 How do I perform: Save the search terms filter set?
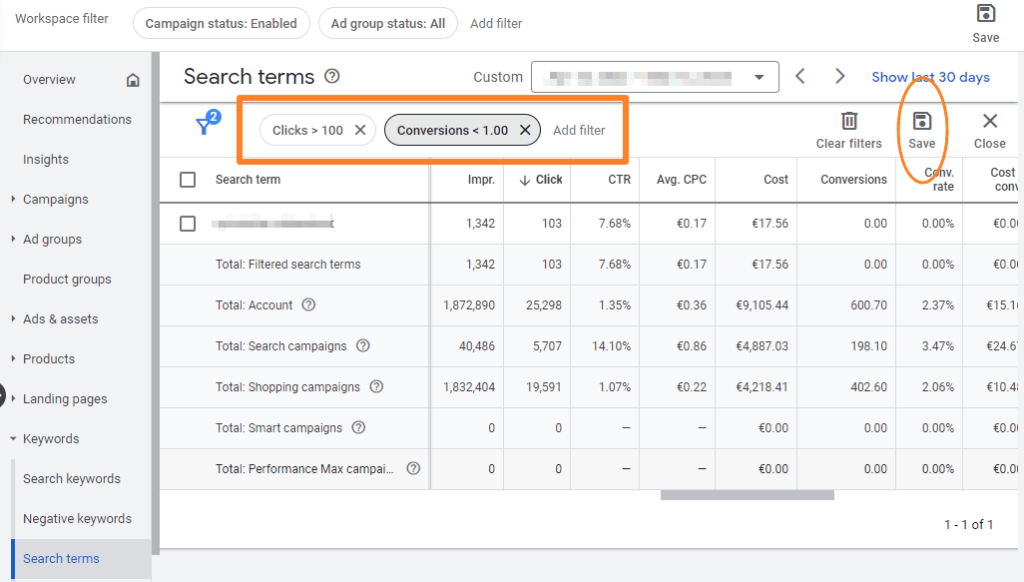click(921, 129)
